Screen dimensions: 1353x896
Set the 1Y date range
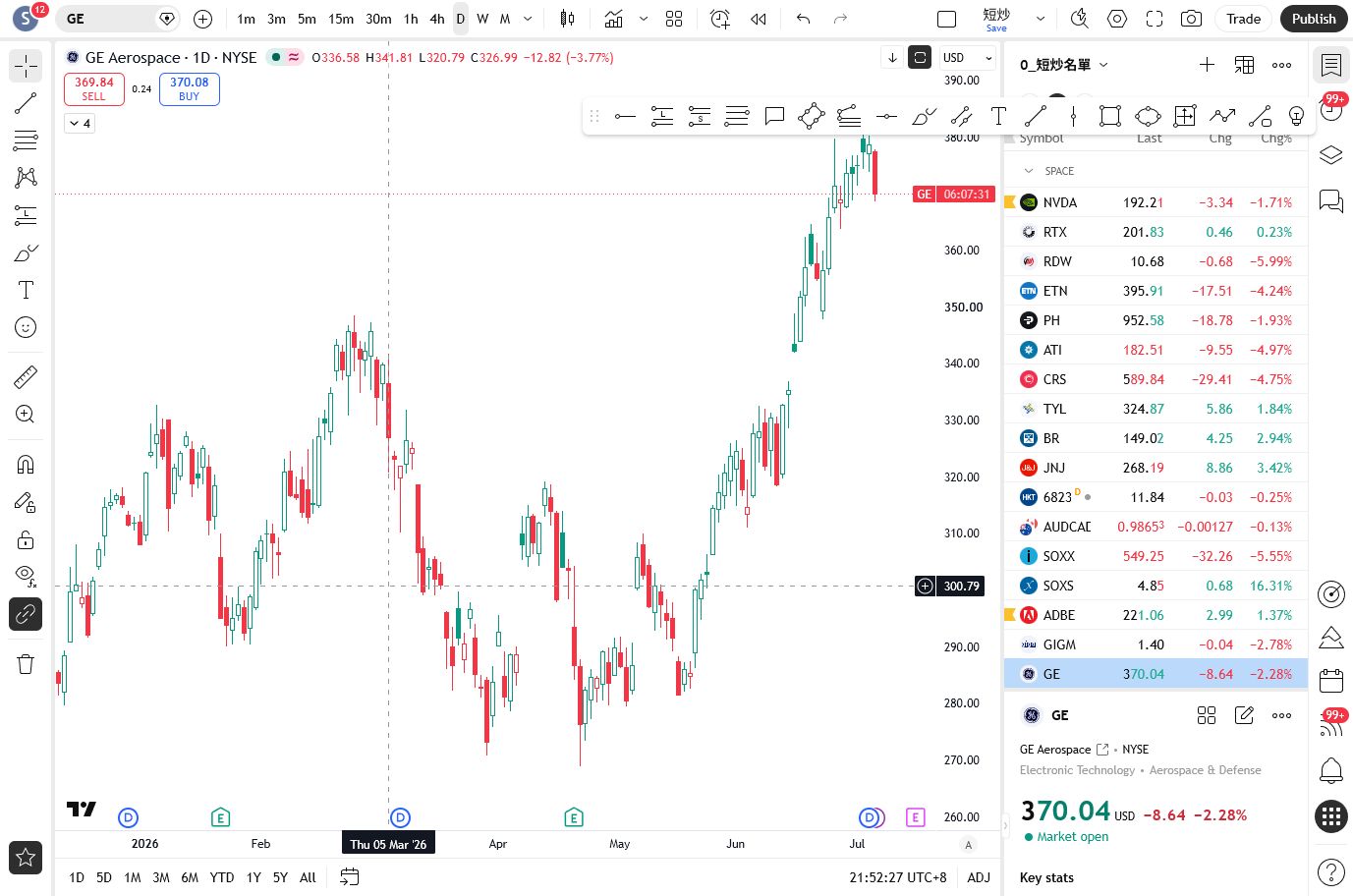254,877
